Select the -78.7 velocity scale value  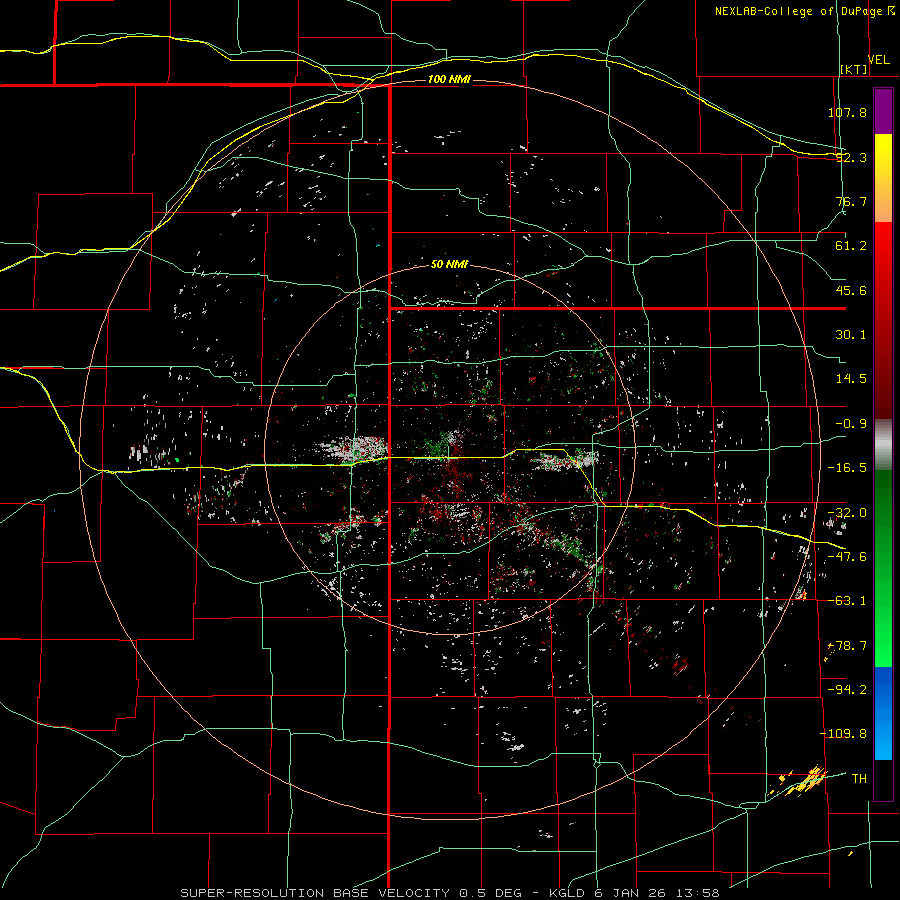click(x=847, y=646)
